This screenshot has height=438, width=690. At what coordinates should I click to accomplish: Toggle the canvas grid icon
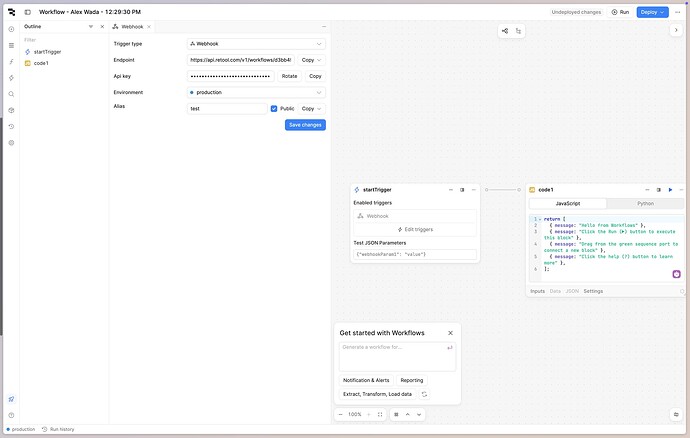pos(396,415)
